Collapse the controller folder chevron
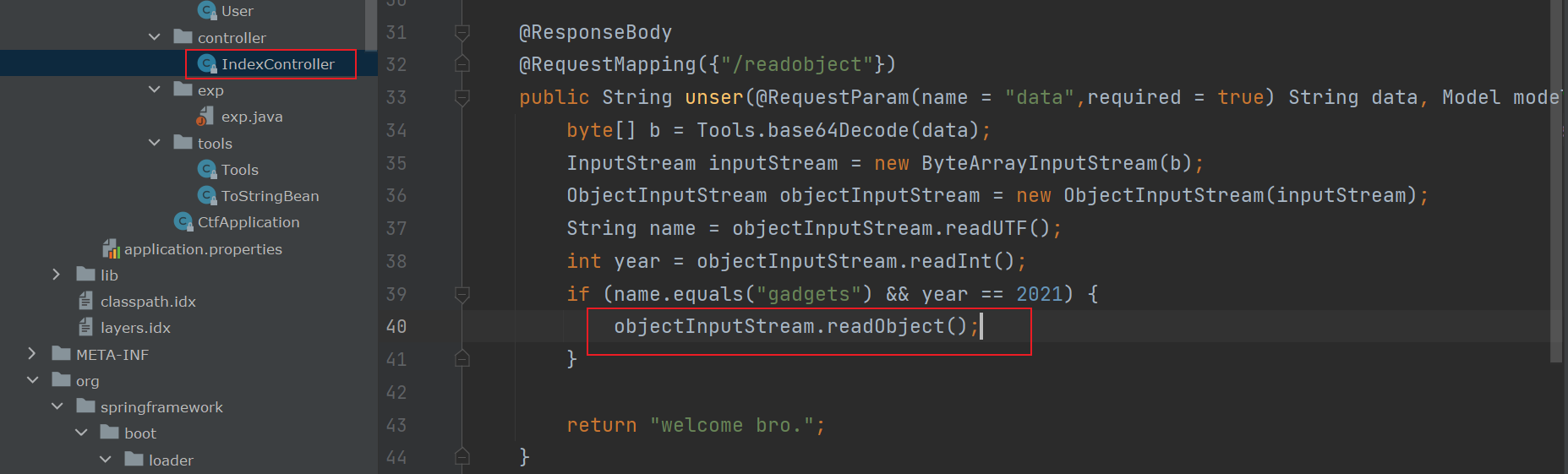1568x474 pixels. pos(154,37)
